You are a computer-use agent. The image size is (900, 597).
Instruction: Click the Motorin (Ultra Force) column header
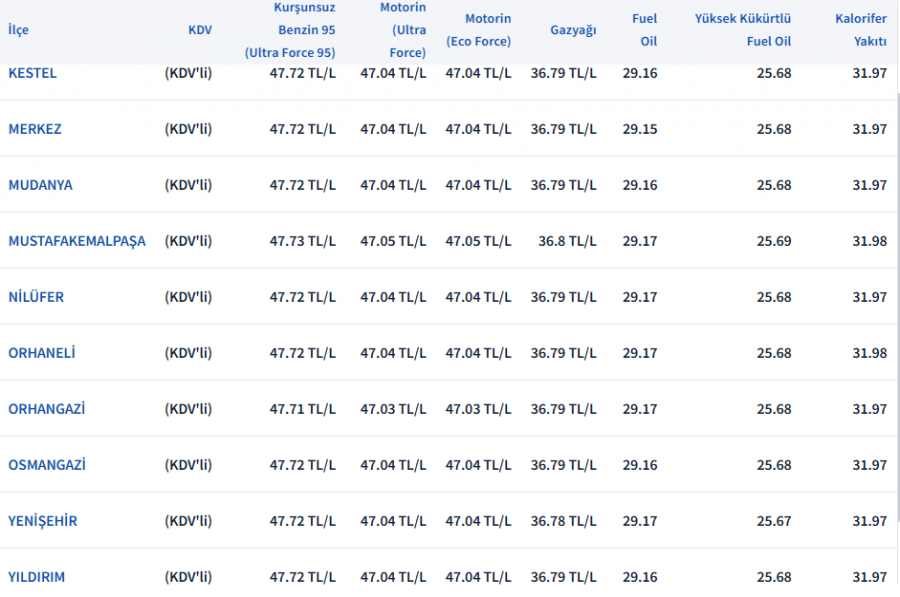[402, 30]
